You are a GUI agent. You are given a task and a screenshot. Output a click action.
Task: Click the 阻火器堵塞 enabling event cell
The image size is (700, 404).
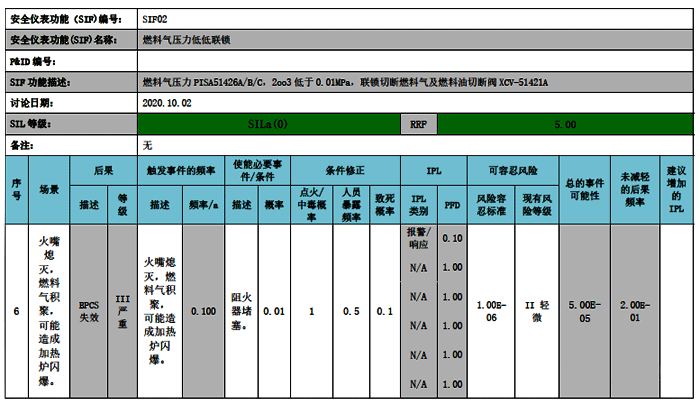tap(244, 311)
